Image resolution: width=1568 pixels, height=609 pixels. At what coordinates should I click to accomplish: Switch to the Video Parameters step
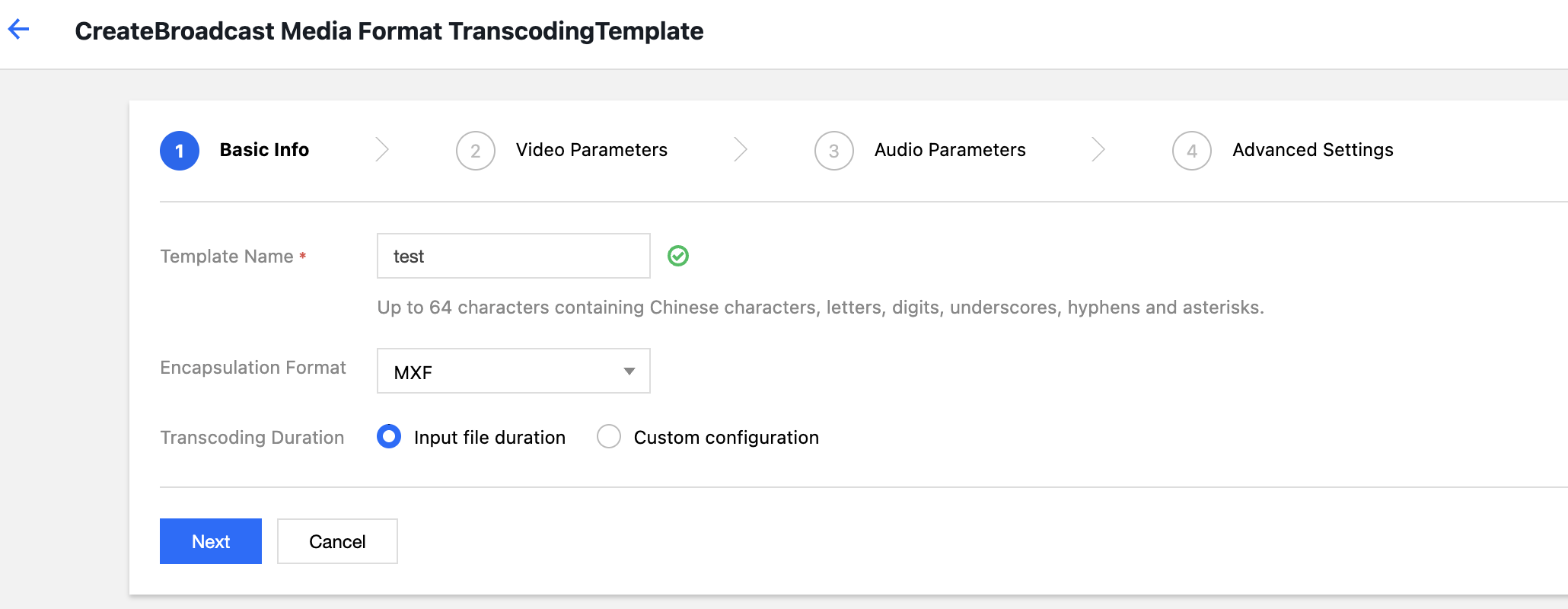[591, 150]
